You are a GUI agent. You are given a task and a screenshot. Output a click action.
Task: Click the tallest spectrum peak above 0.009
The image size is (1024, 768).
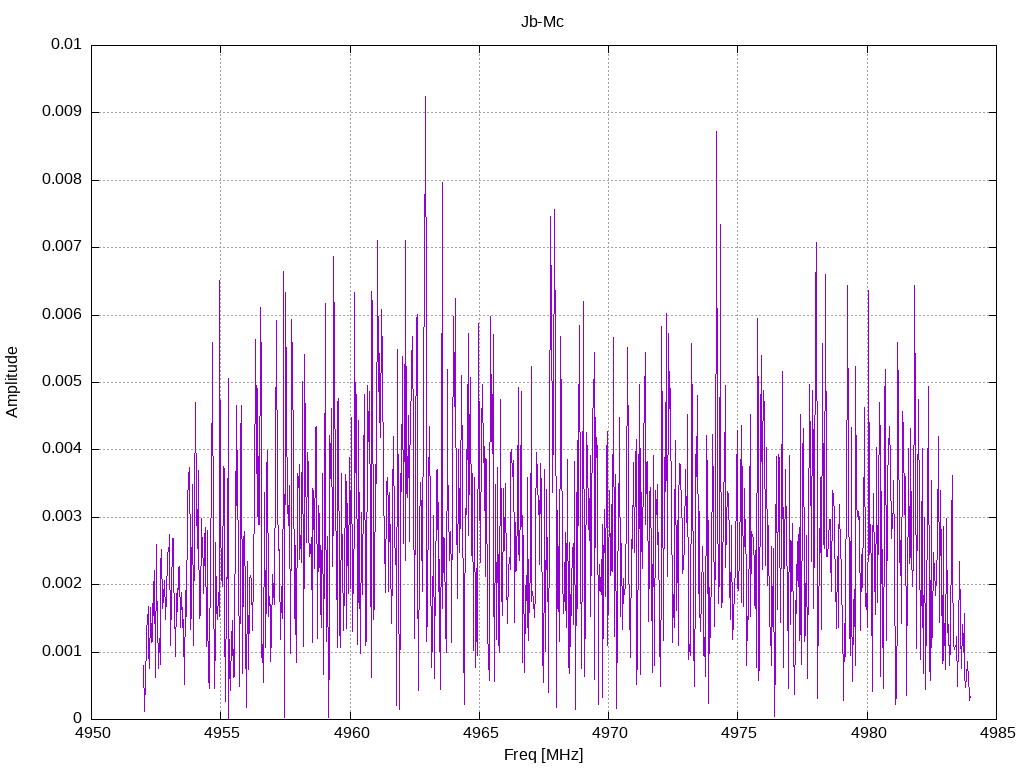[426, 97]
